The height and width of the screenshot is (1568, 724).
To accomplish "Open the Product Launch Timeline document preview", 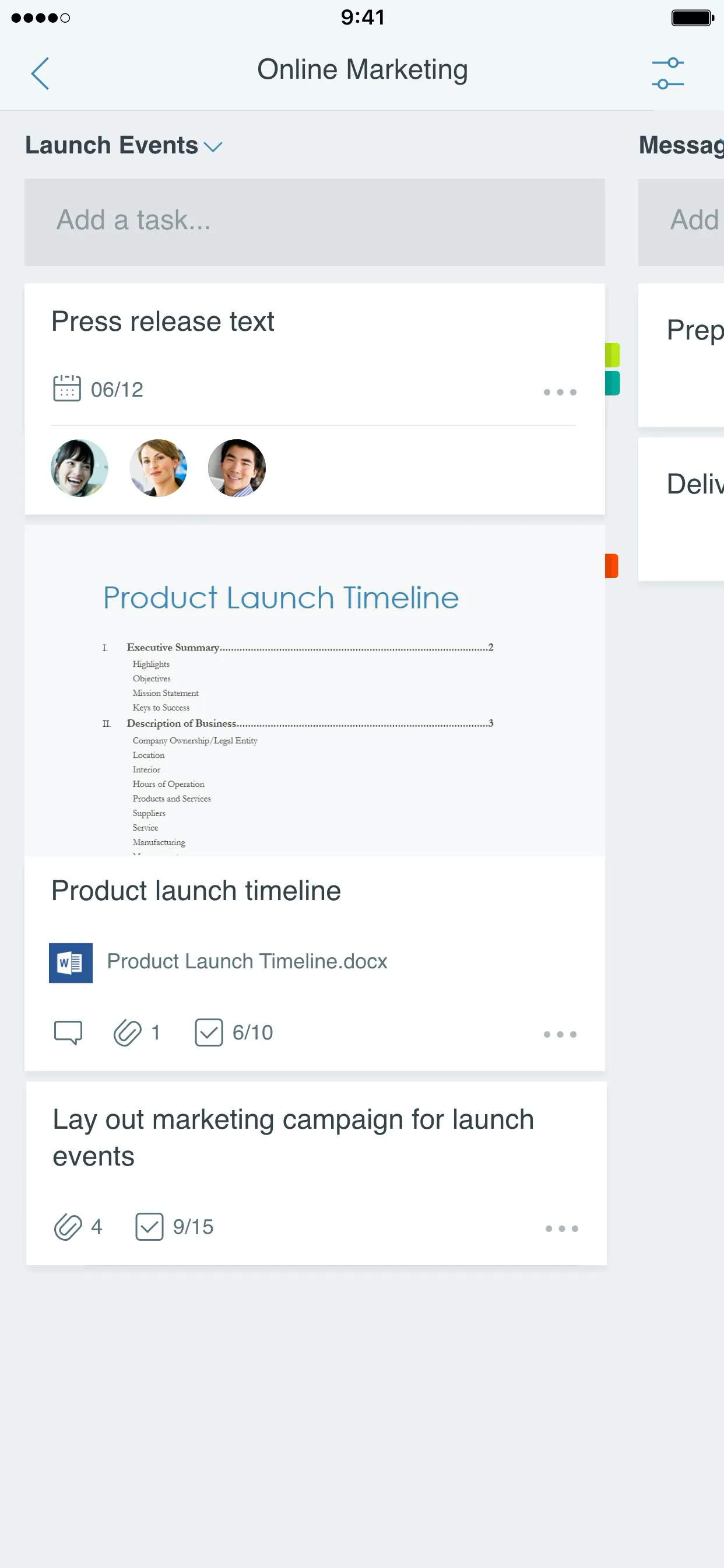I will tap(315, 691).
